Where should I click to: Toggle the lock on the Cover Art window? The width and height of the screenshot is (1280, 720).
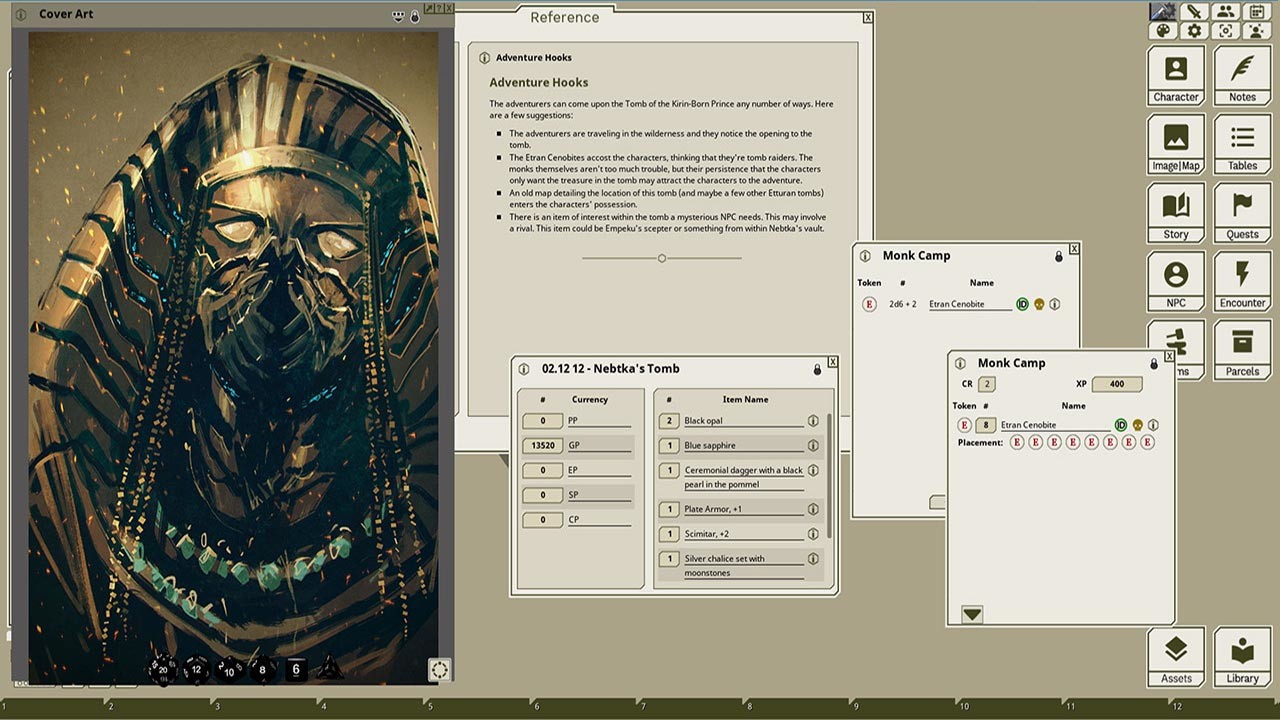tap(415, 16)
